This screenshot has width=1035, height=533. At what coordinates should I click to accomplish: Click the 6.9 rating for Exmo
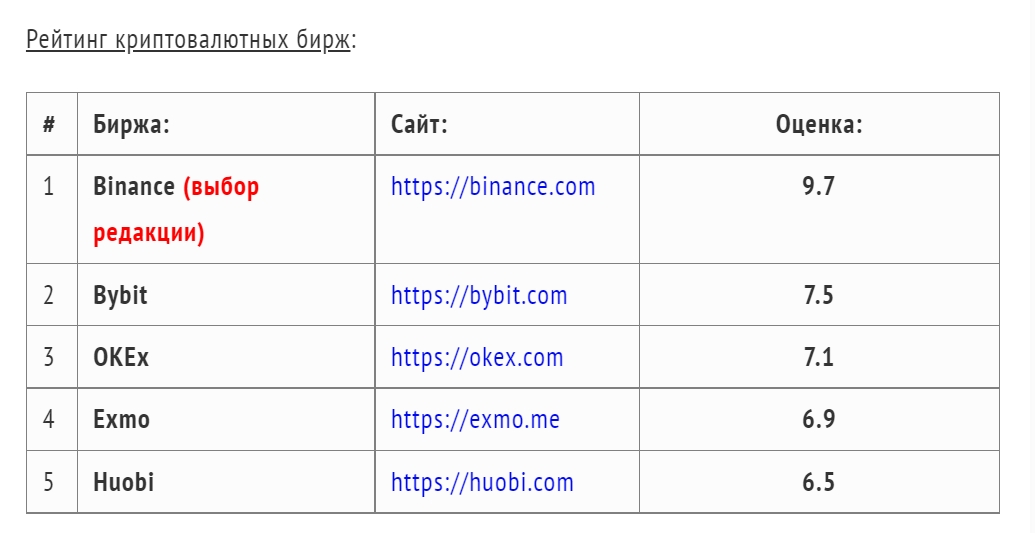click(x=819, y=419)
